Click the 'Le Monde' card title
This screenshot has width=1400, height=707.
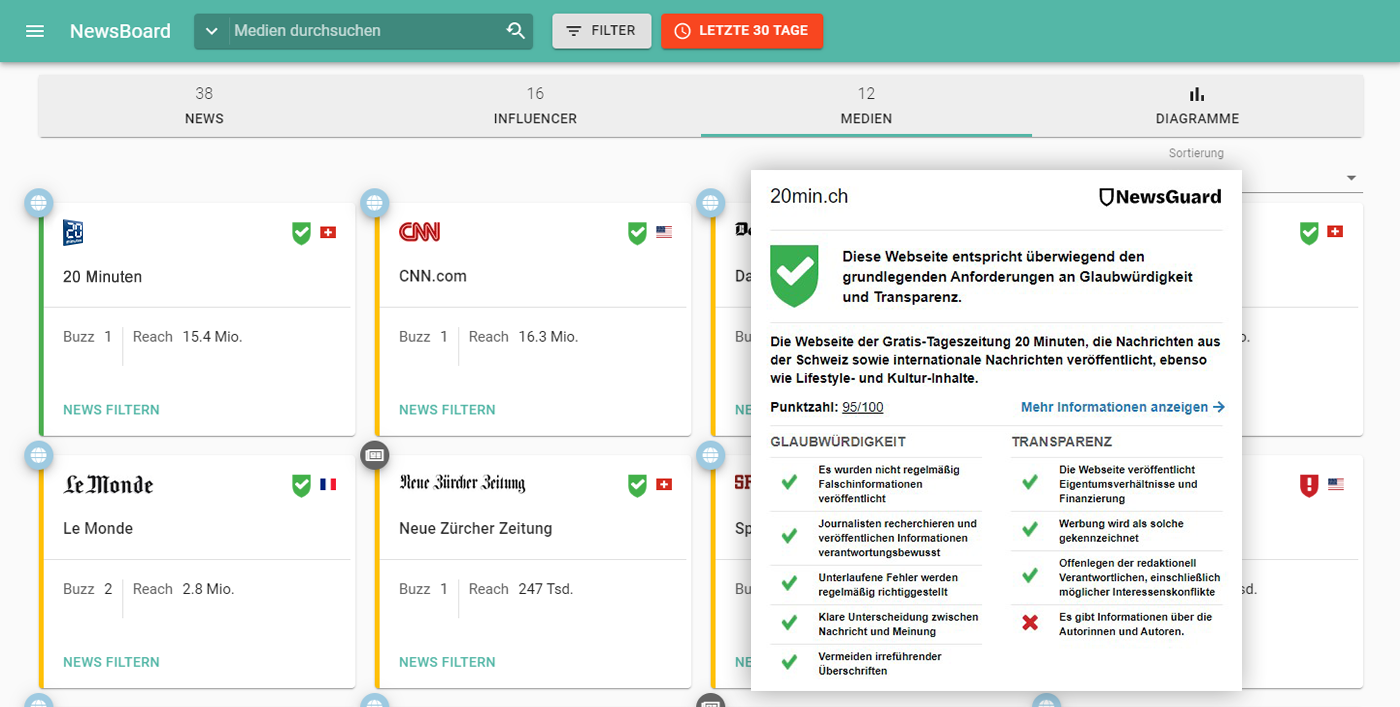click(98, 529)
